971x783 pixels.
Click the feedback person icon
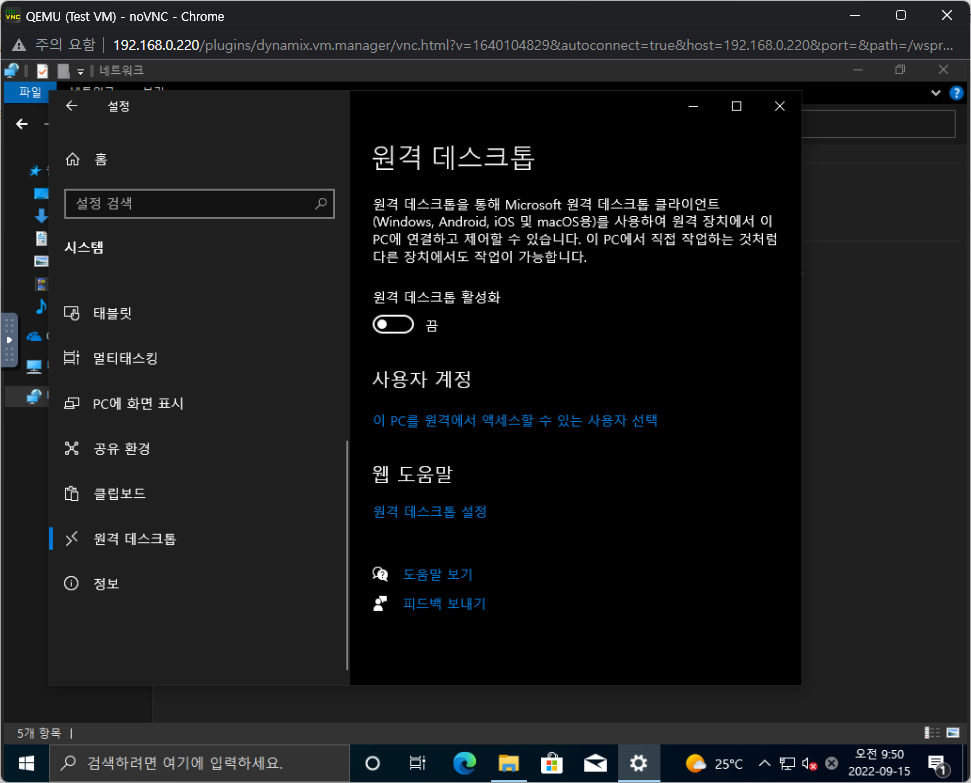[x=380, y=603]
